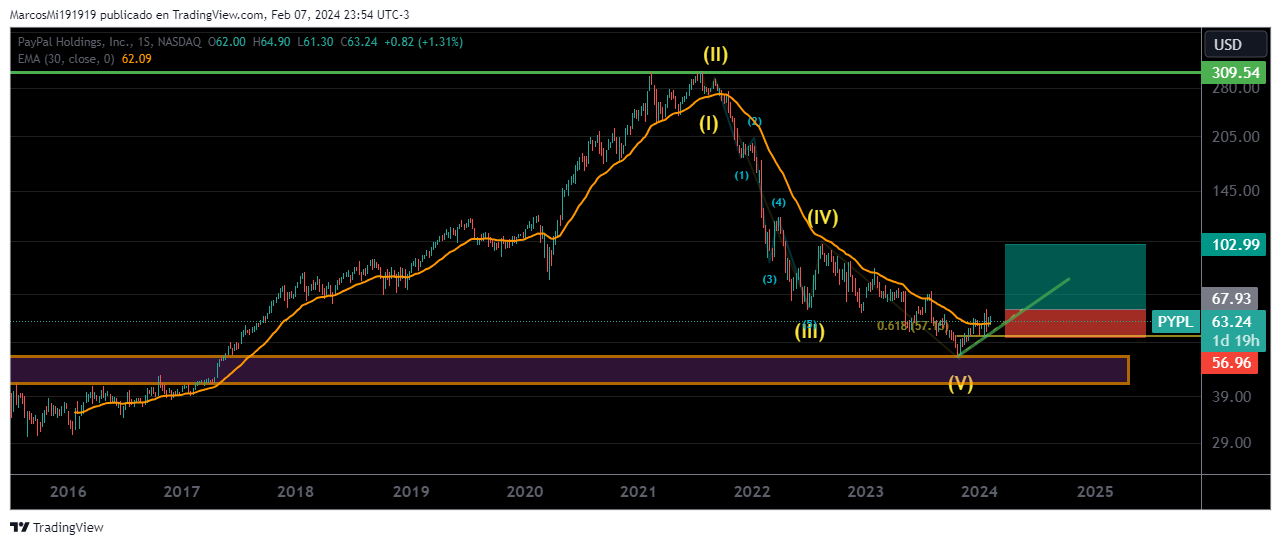Click the 2019 label on time axis
This screenshot has height=545, width=1281.
pos(410,492)
